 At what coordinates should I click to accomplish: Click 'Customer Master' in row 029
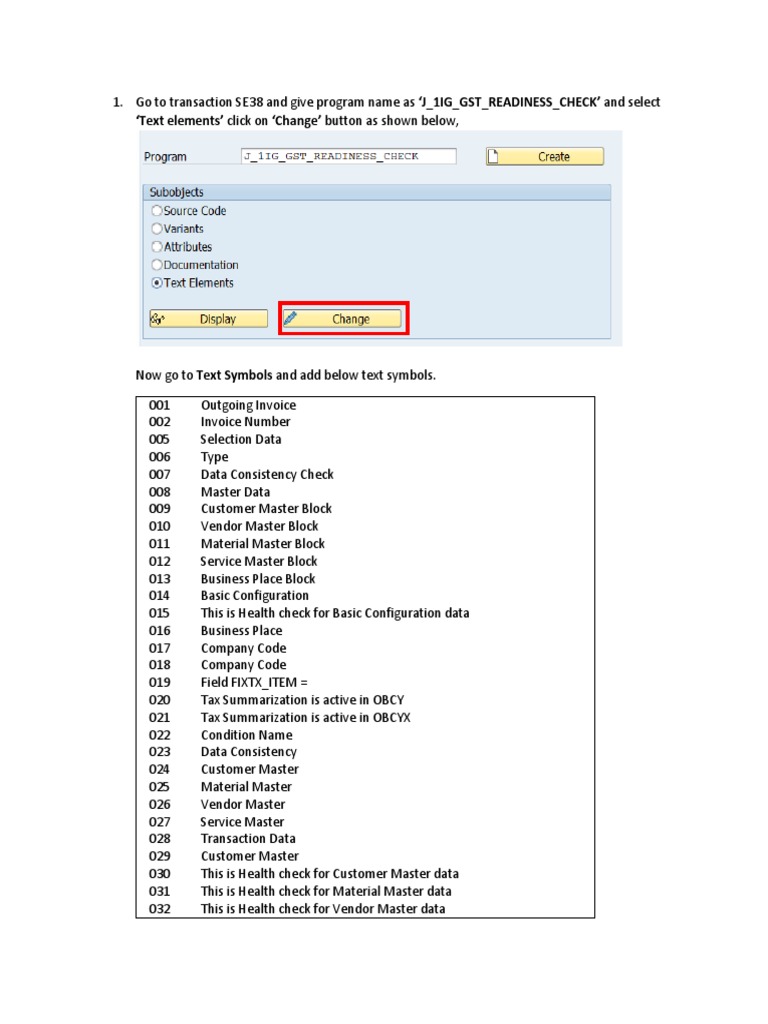click(x=250, y=856)
